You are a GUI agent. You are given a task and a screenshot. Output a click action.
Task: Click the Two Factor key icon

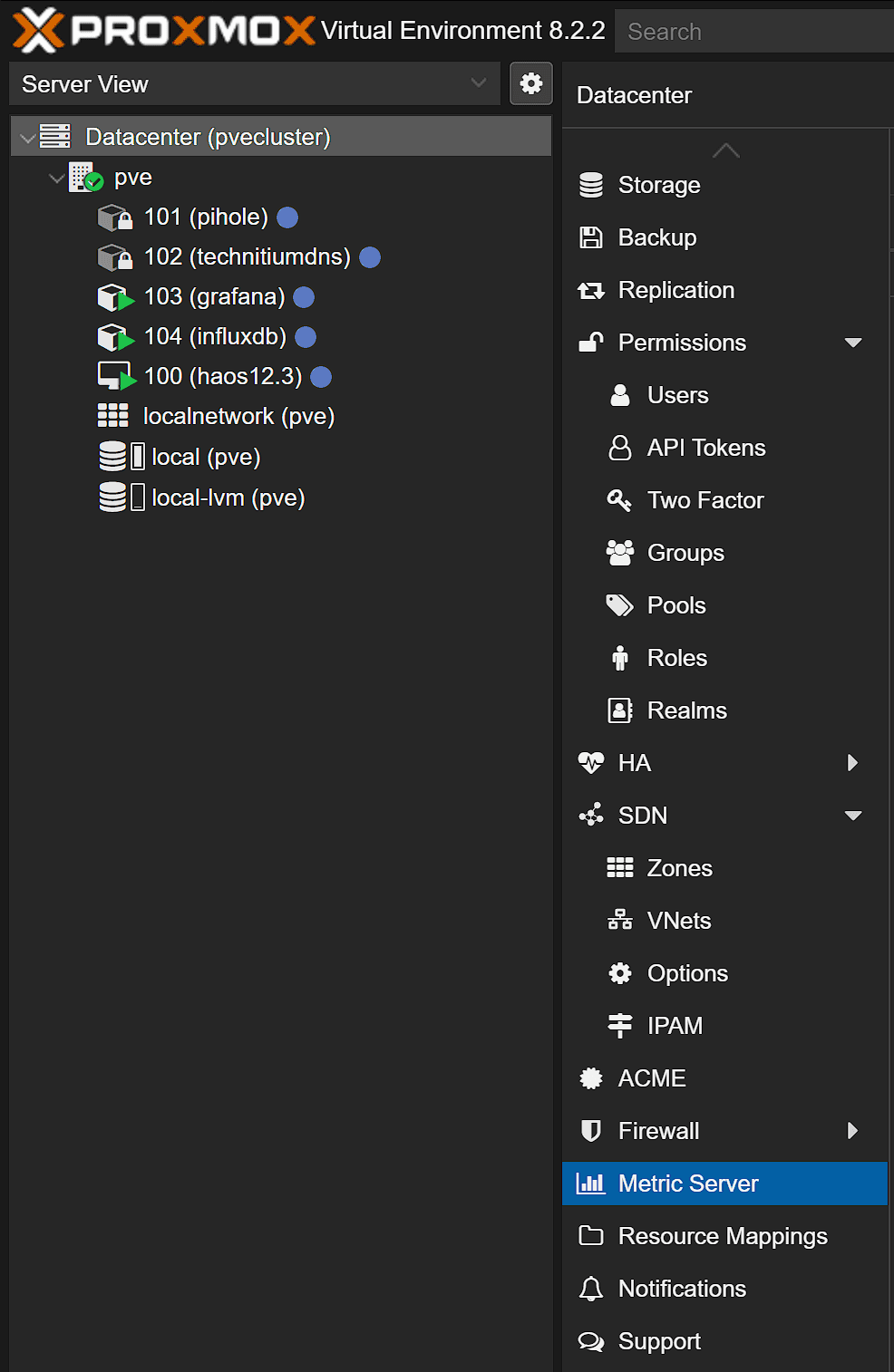point(619,500)
